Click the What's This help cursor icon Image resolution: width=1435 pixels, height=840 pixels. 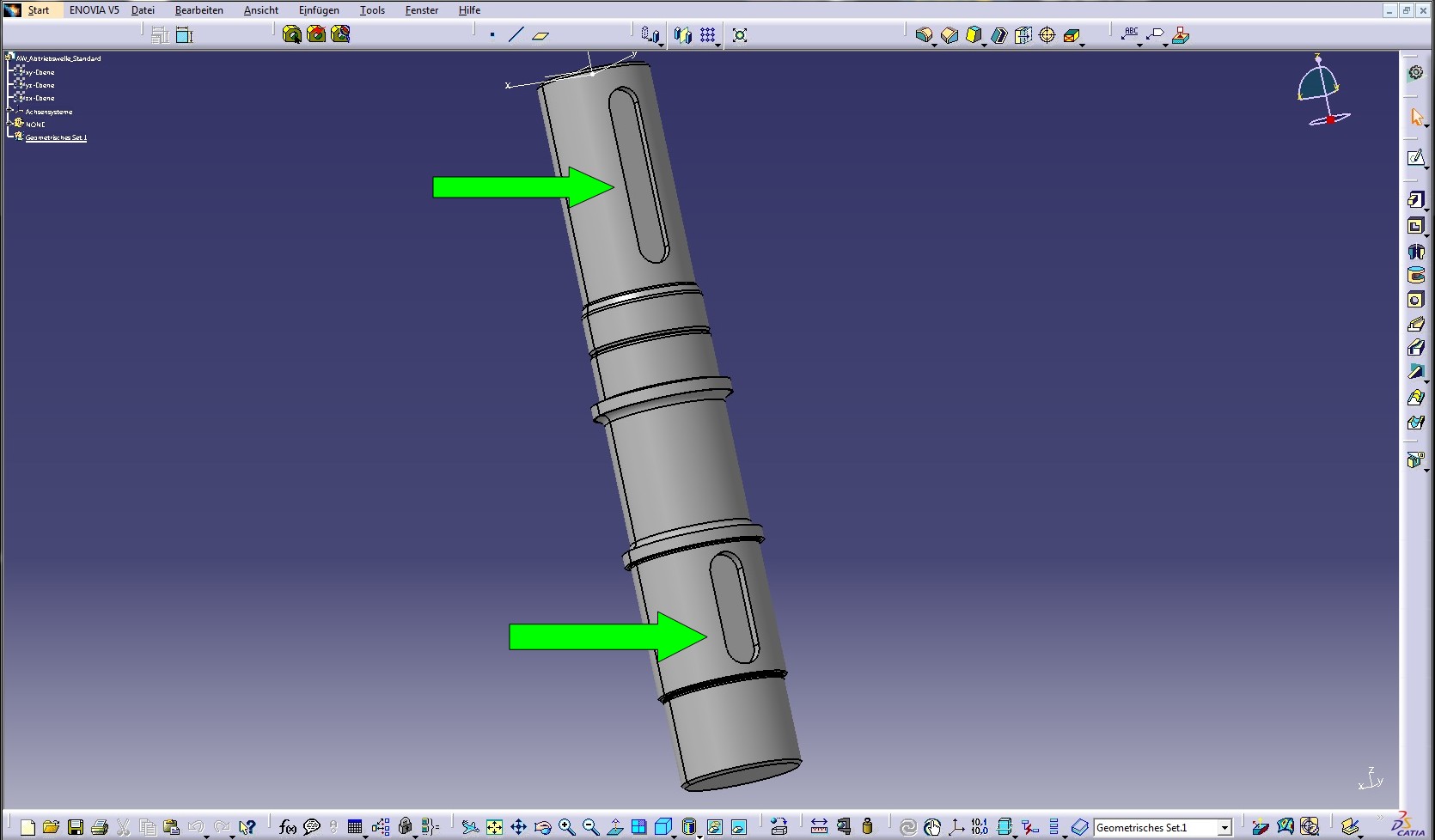[247, 827]
